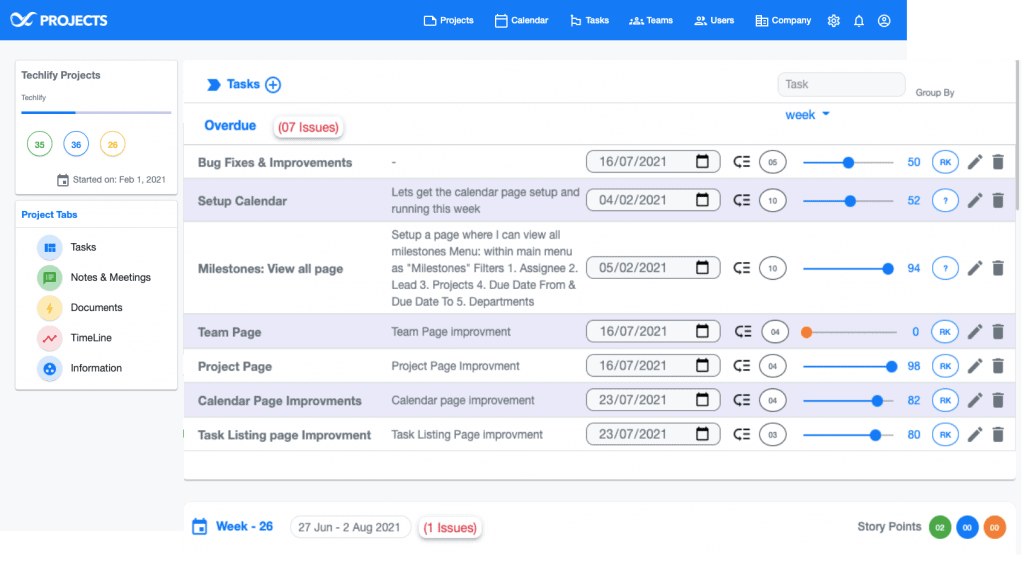
Task: Click story points 05 circle on Bug Fixes row
Action: coord(773,162)
